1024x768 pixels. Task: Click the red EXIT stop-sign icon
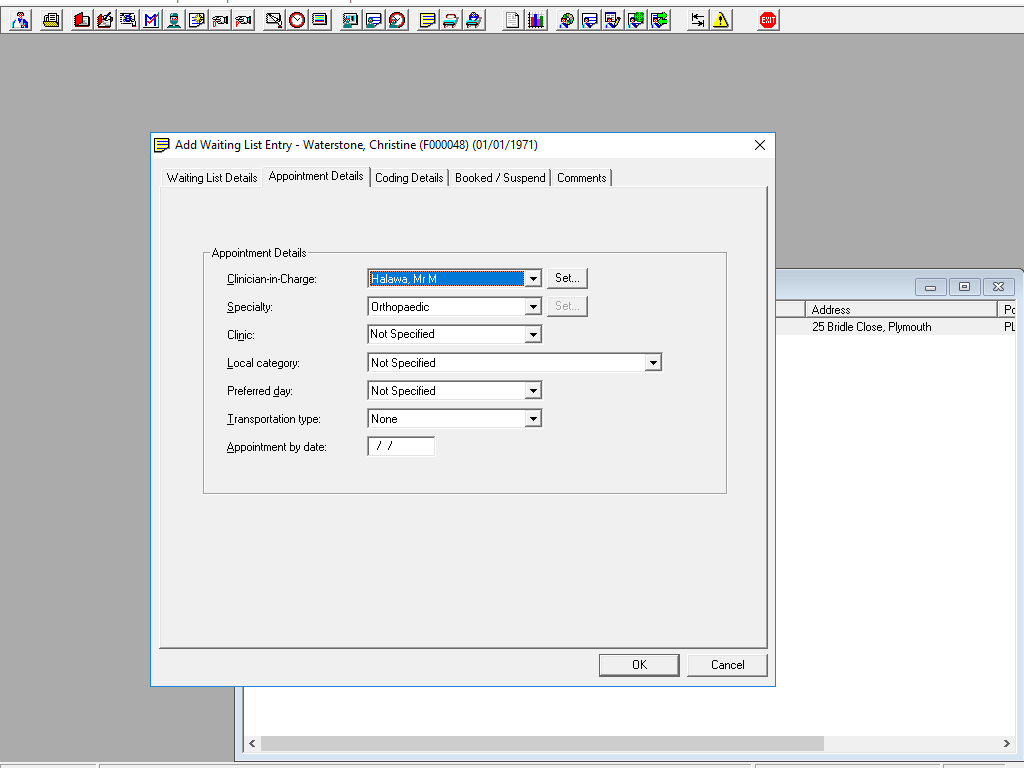pos(768,20)
